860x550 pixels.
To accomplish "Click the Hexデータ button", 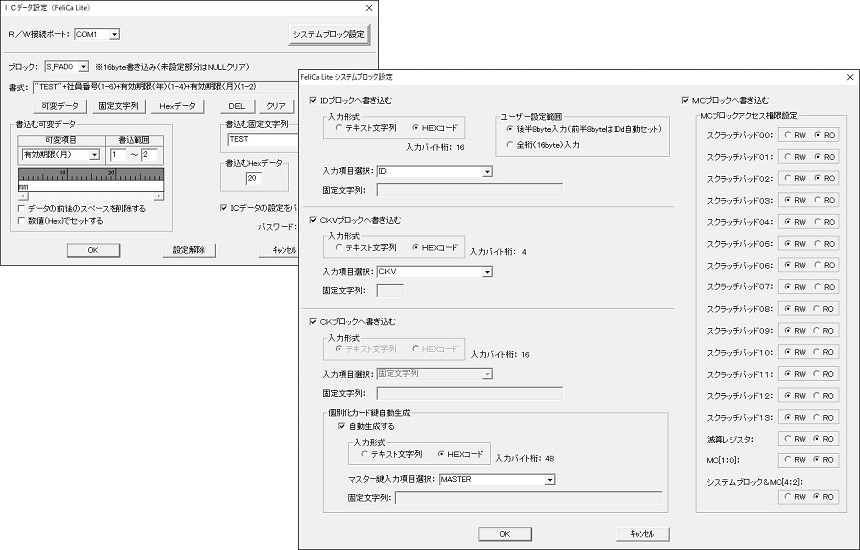I will pyautogui.click(x=177, y=106).
